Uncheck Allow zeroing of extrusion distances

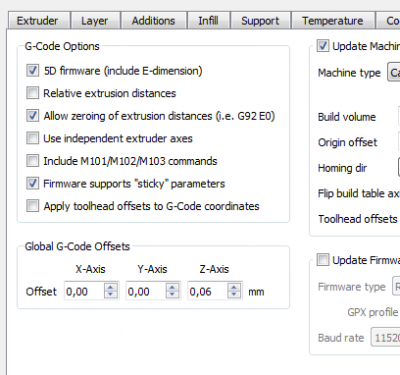point(32,116)
